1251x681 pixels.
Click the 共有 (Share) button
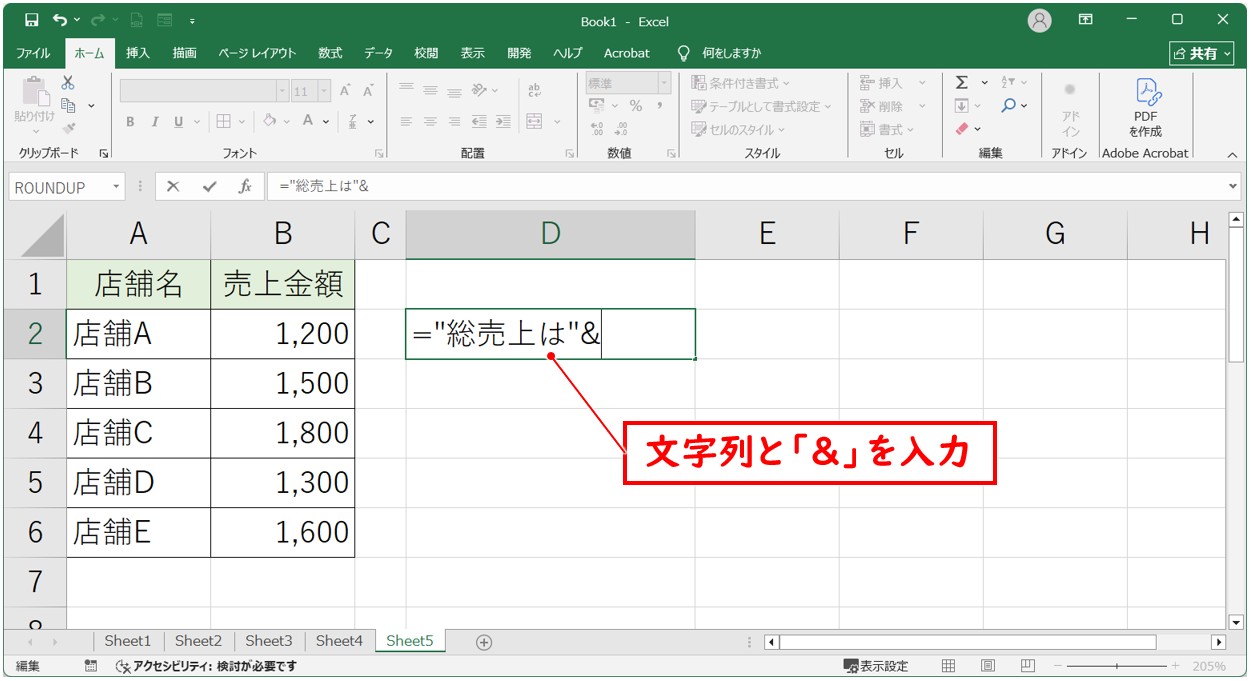1201,53
